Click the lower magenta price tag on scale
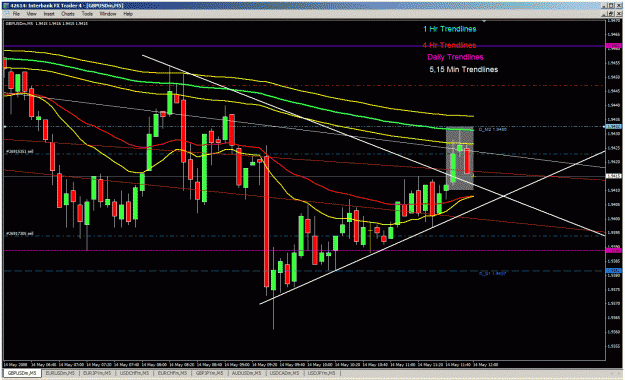Viewport: 625px width, 380px height. pyautogui.click(x=613, y=250)
